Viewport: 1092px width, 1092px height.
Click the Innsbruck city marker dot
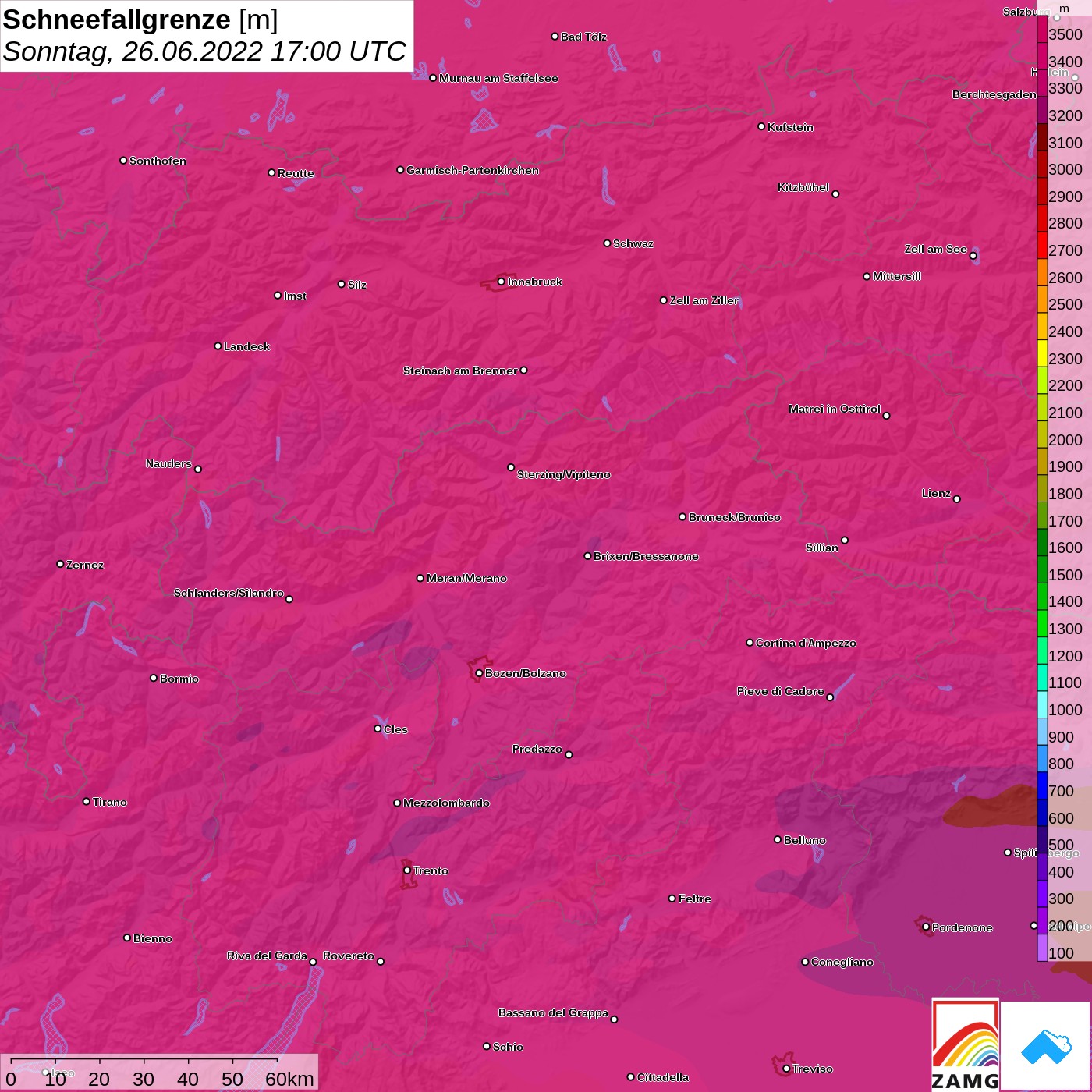[501, 282]
